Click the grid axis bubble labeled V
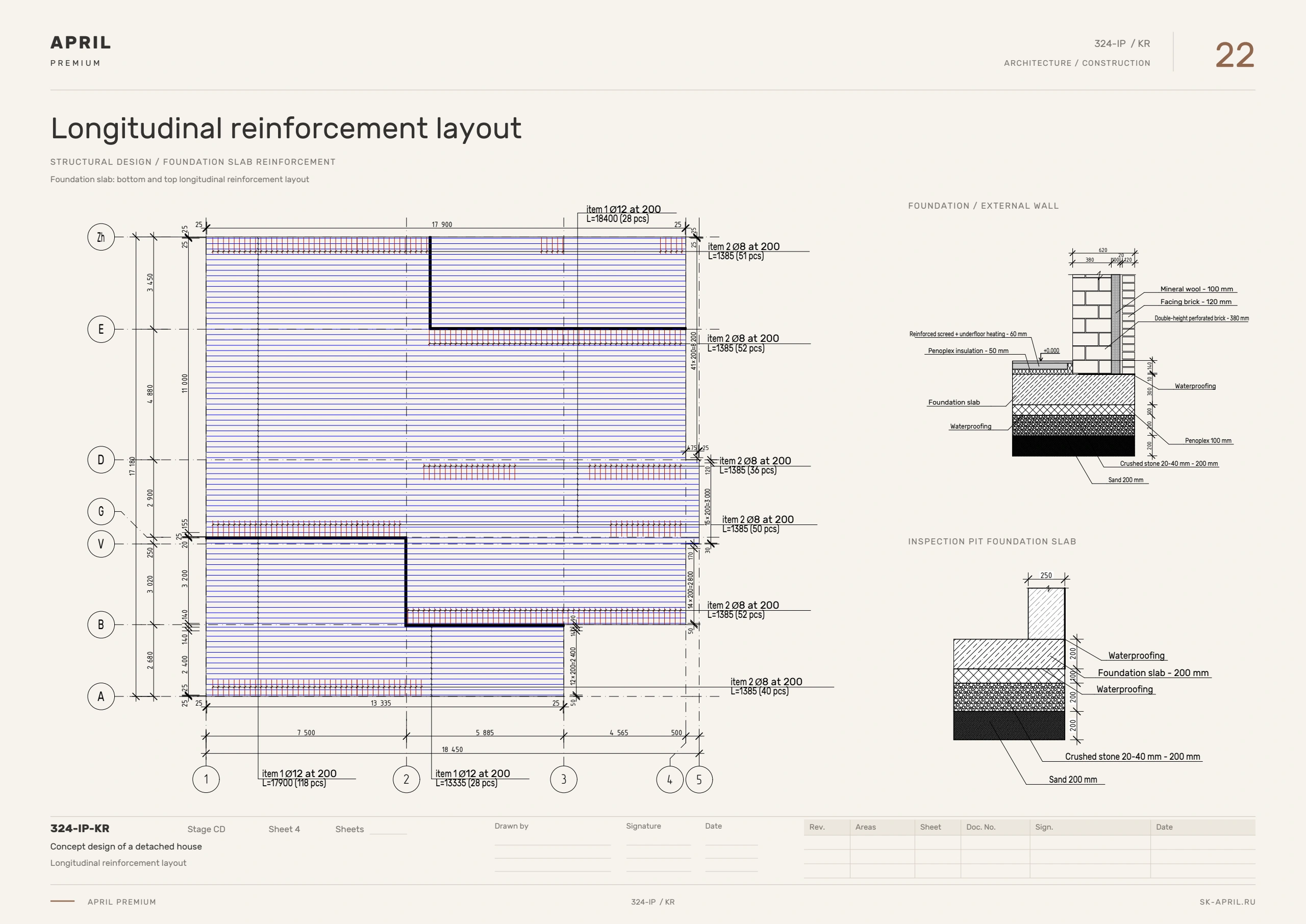The height and width of the screenshot is (924, 1306). pos(101,544)
